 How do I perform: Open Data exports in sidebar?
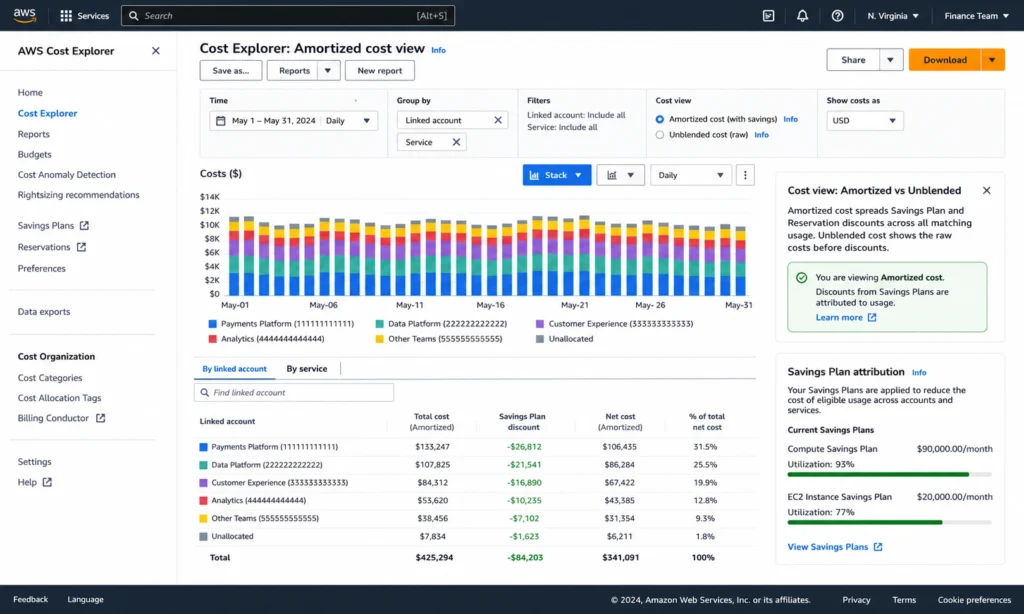point(44,312)
